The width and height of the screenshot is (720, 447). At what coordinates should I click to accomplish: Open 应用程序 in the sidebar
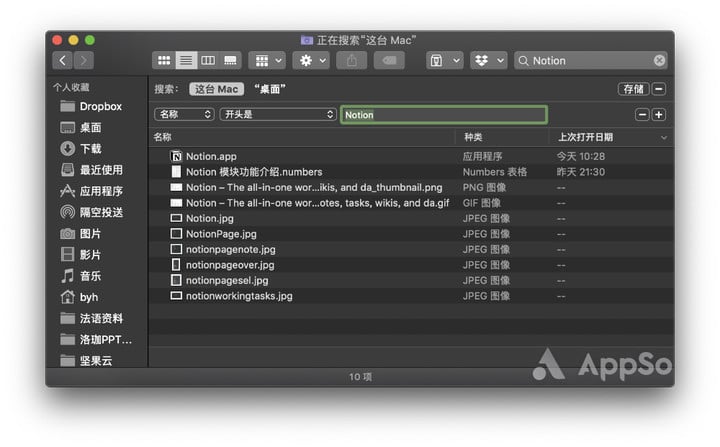pyautogui.click(x=91, y=191)
